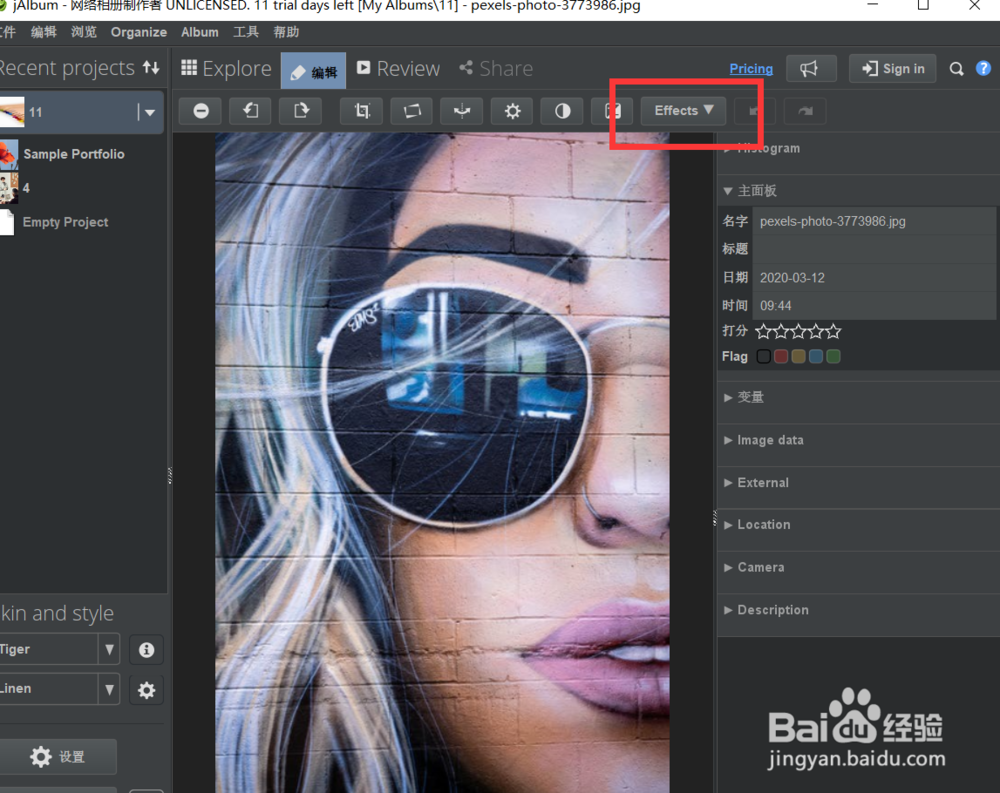Rate the photo three stars
This screenshot has height=793, width=1000.
tap(798, 331)
